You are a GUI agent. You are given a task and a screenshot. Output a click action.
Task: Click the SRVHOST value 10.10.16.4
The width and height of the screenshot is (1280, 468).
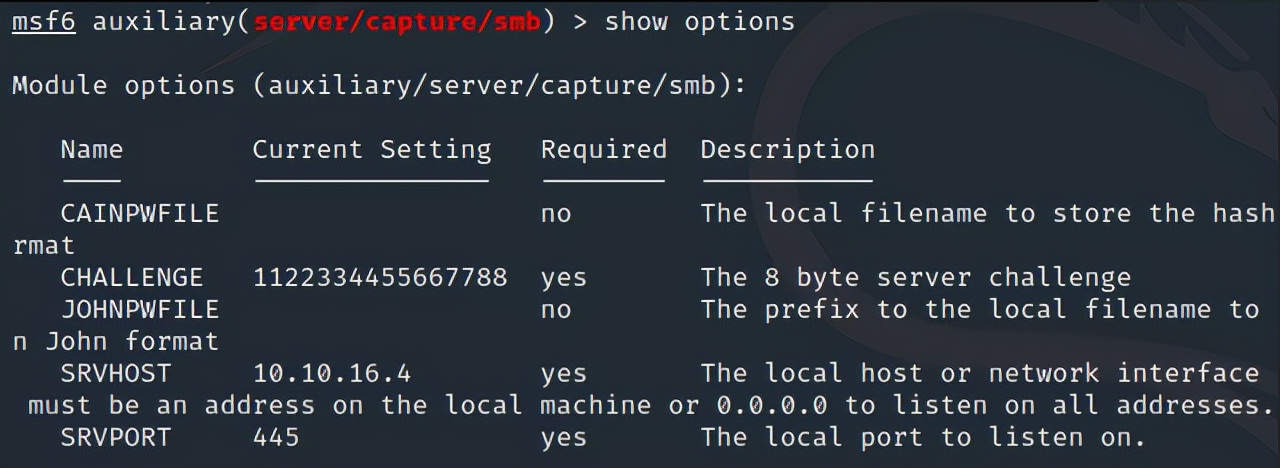[331, 373]
